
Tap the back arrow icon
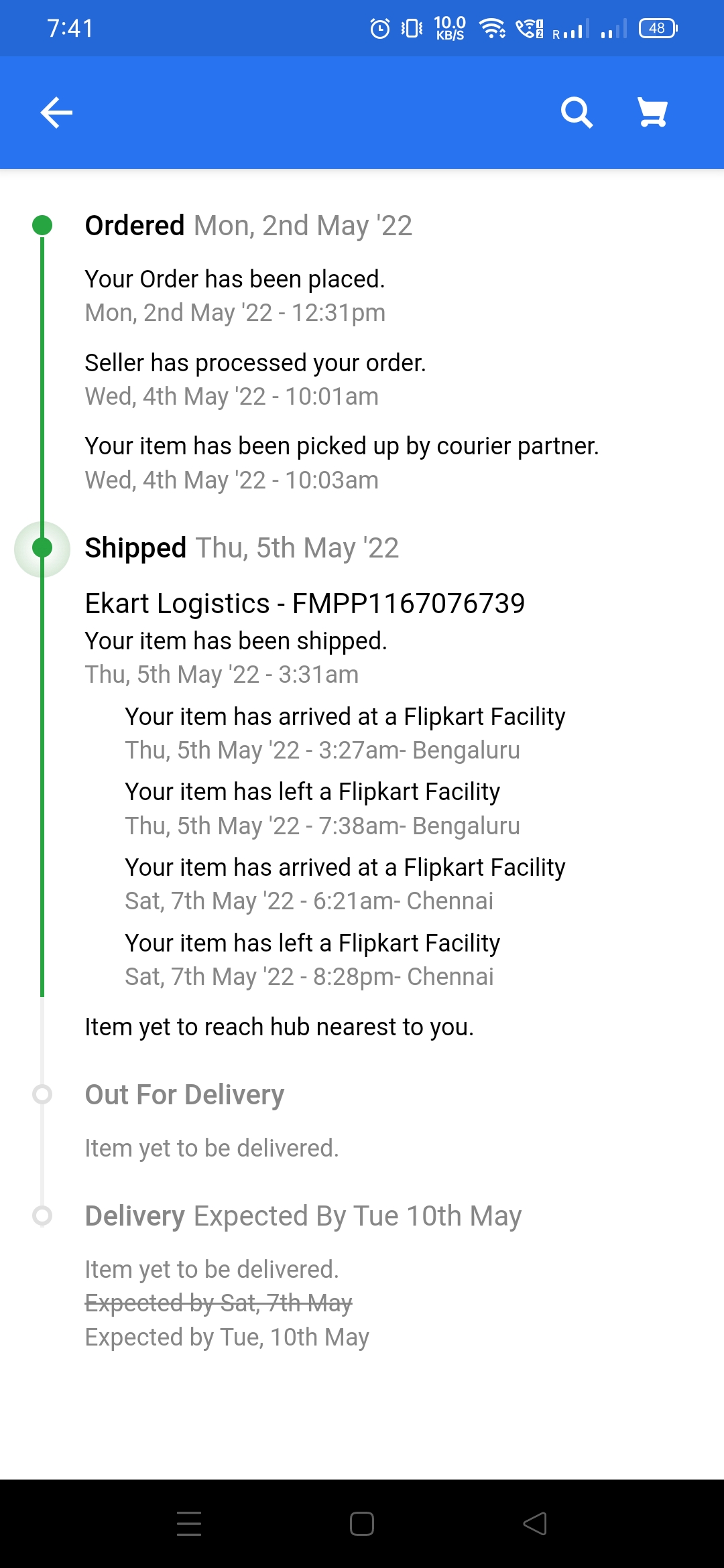[56, 113]
